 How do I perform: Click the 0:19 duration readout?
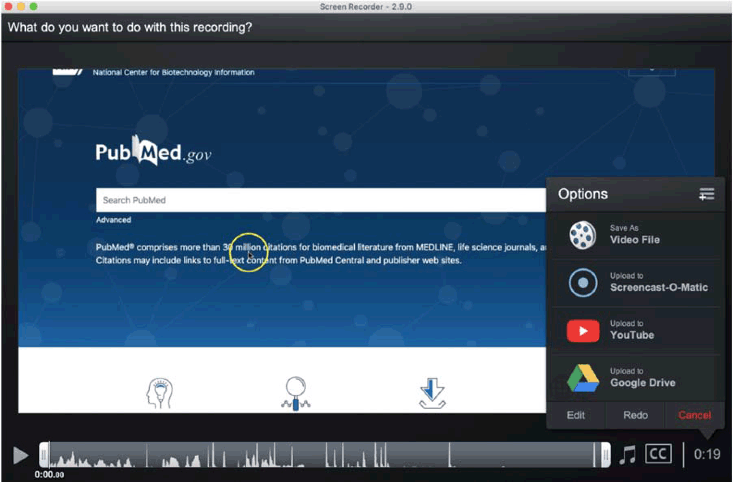pos(707,454)
